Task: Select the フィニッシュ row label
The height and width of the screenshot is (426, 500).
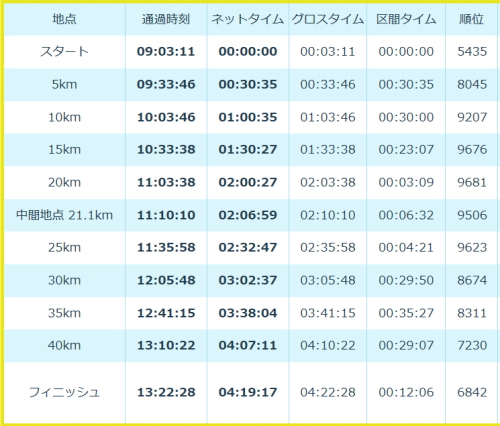Action: [x=64, y=392]
